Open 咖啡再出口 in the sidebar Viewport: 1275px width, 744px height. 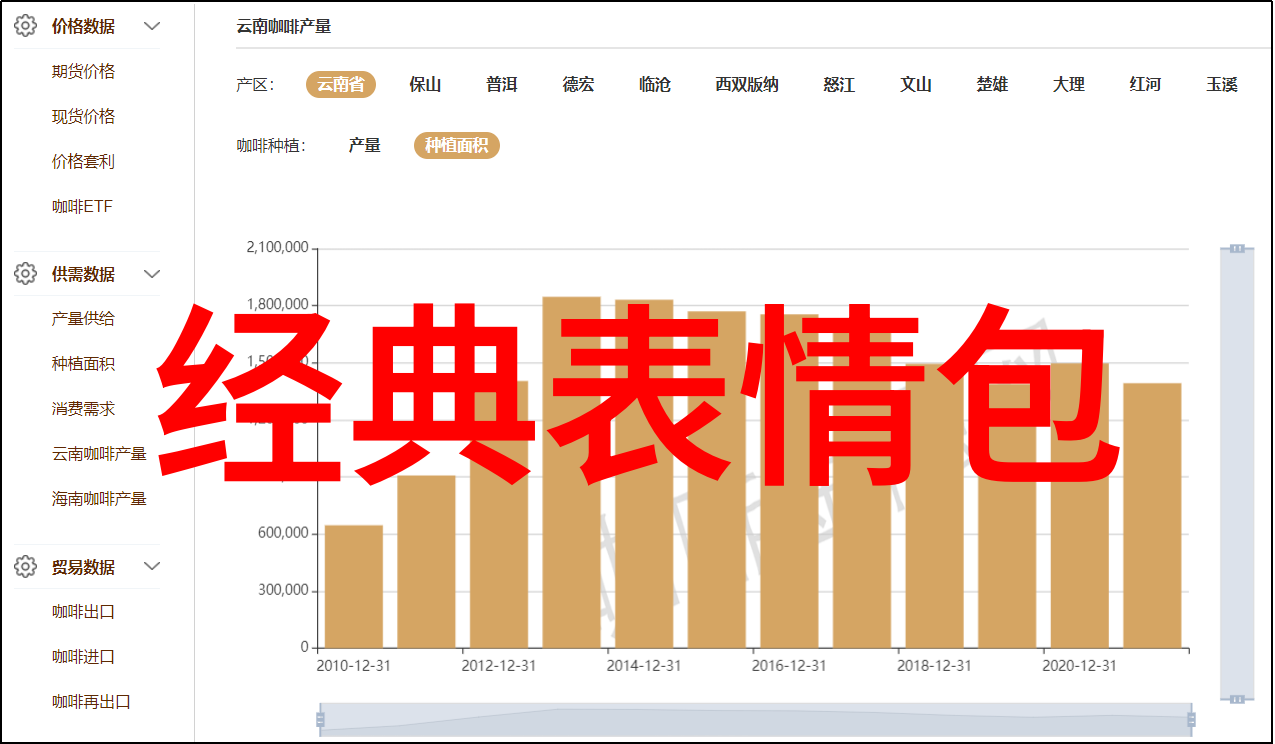pyautogui.click(x=92, y=702)
